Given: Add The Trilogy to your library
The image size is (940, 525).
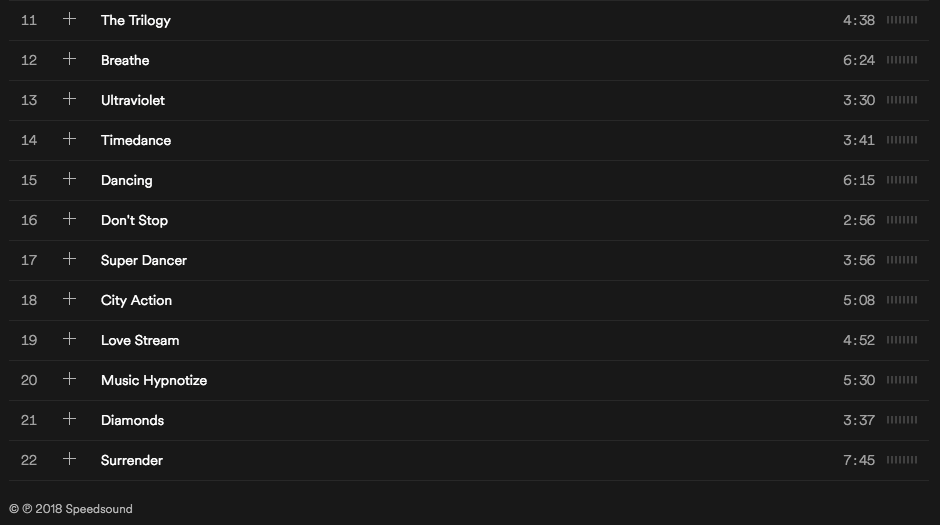Looking at the screenshot, I should [70, 19].
